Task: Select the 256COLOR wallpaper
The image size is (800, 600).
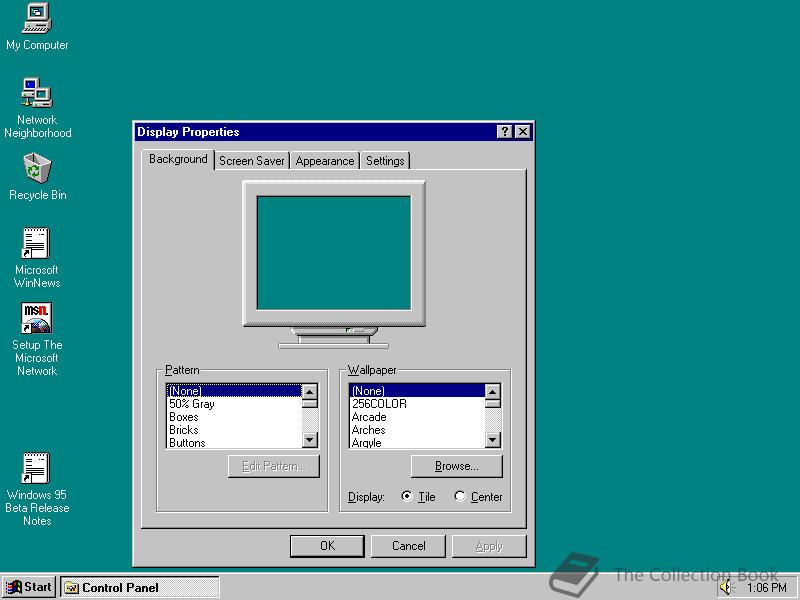Action: click(417, 404)
